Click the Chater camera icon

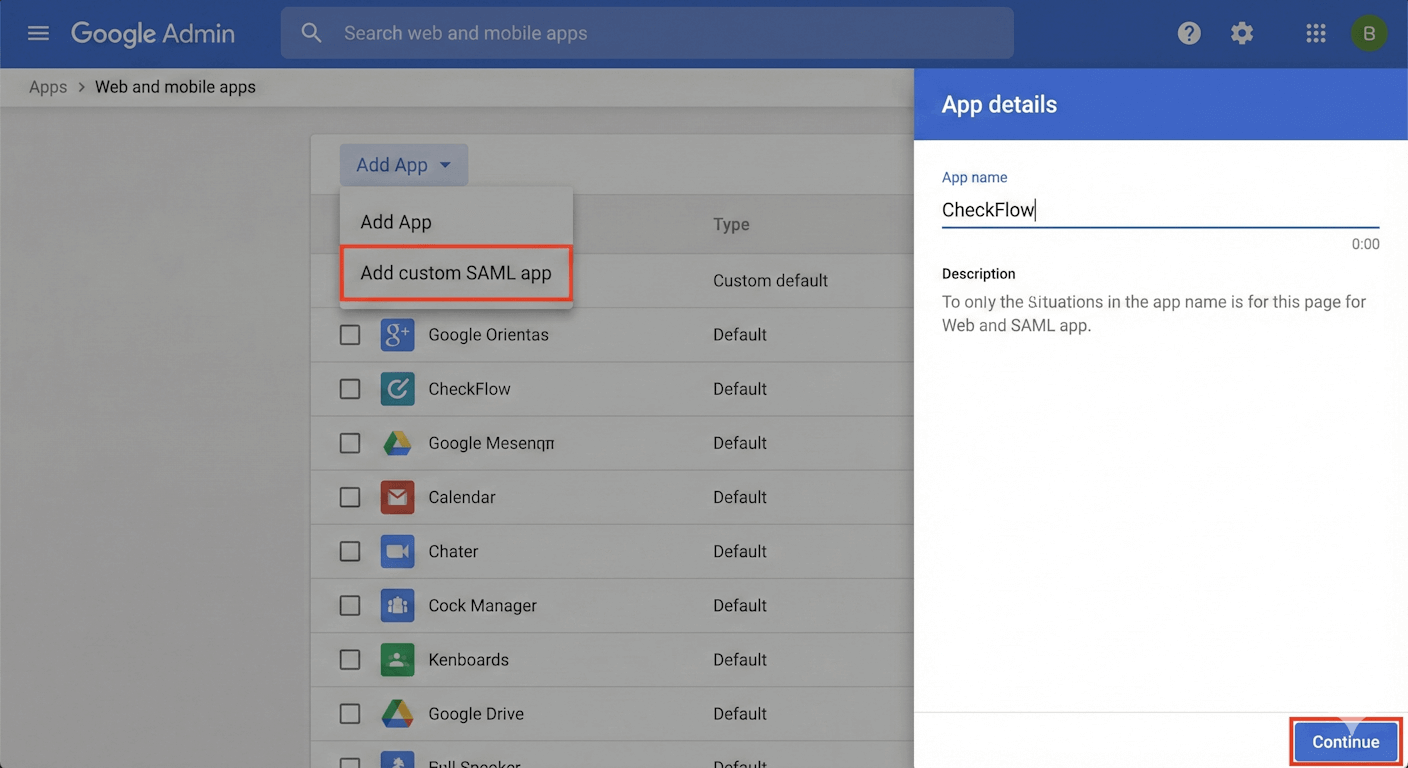[x=397, y=551]
